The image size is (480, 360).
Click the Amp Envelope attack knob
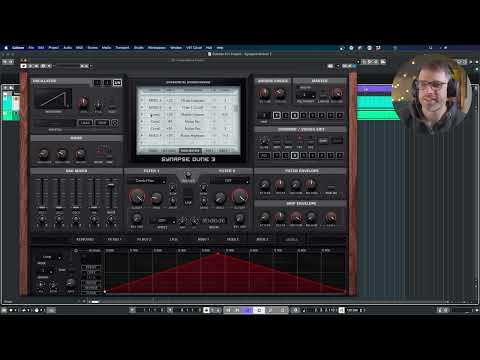pos(265,217)
